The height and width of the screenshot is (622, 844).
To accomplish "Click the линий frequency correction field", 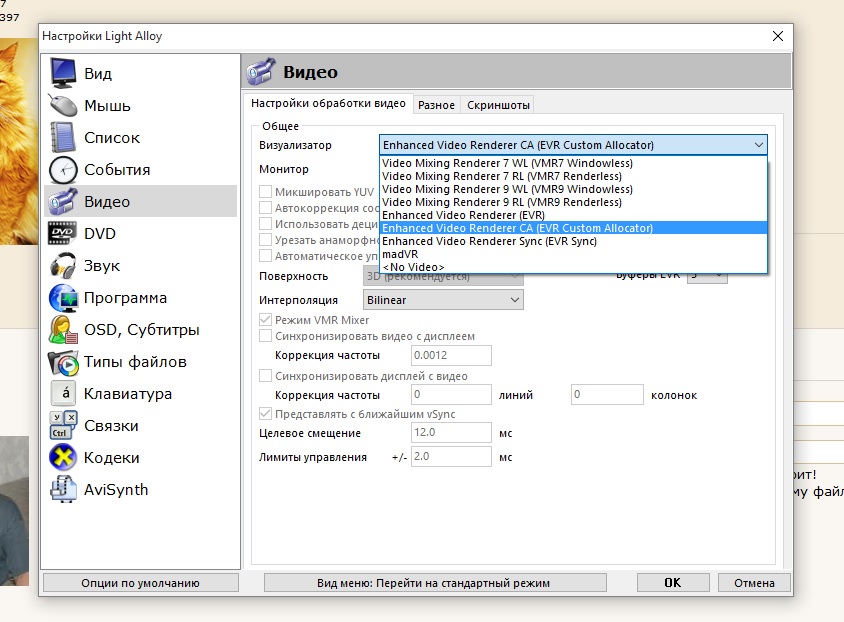I will 451,394.
